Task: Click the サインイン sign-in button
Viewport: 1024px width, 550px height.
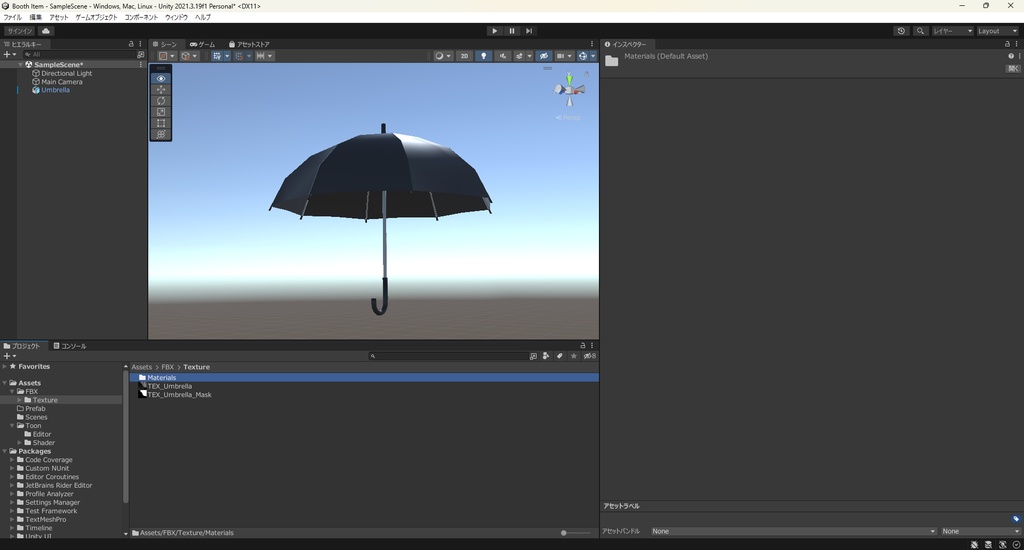Action: (x=20, y=31)
